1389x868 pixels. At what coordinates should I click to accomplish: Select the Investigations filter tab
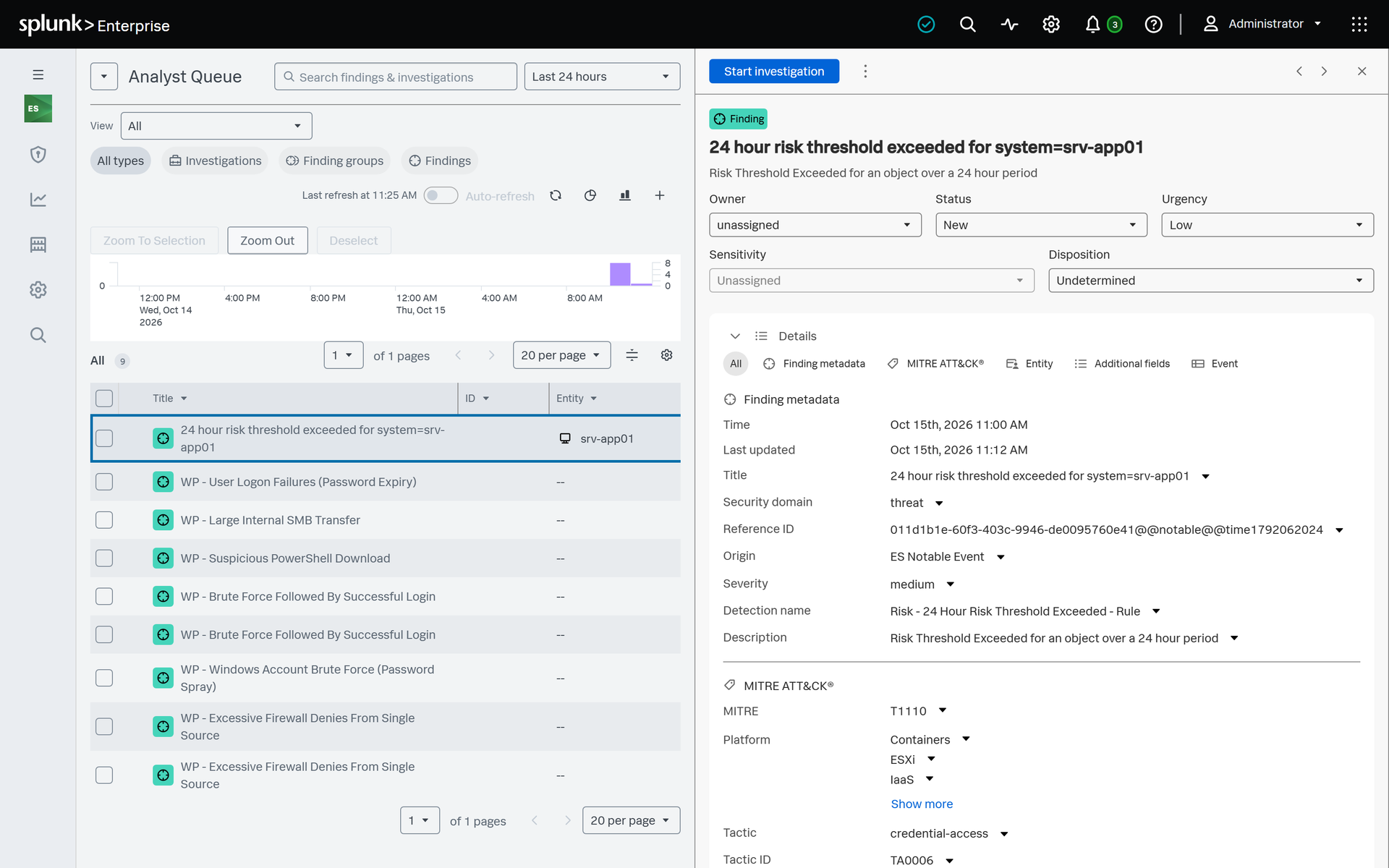tap(216, 161)
